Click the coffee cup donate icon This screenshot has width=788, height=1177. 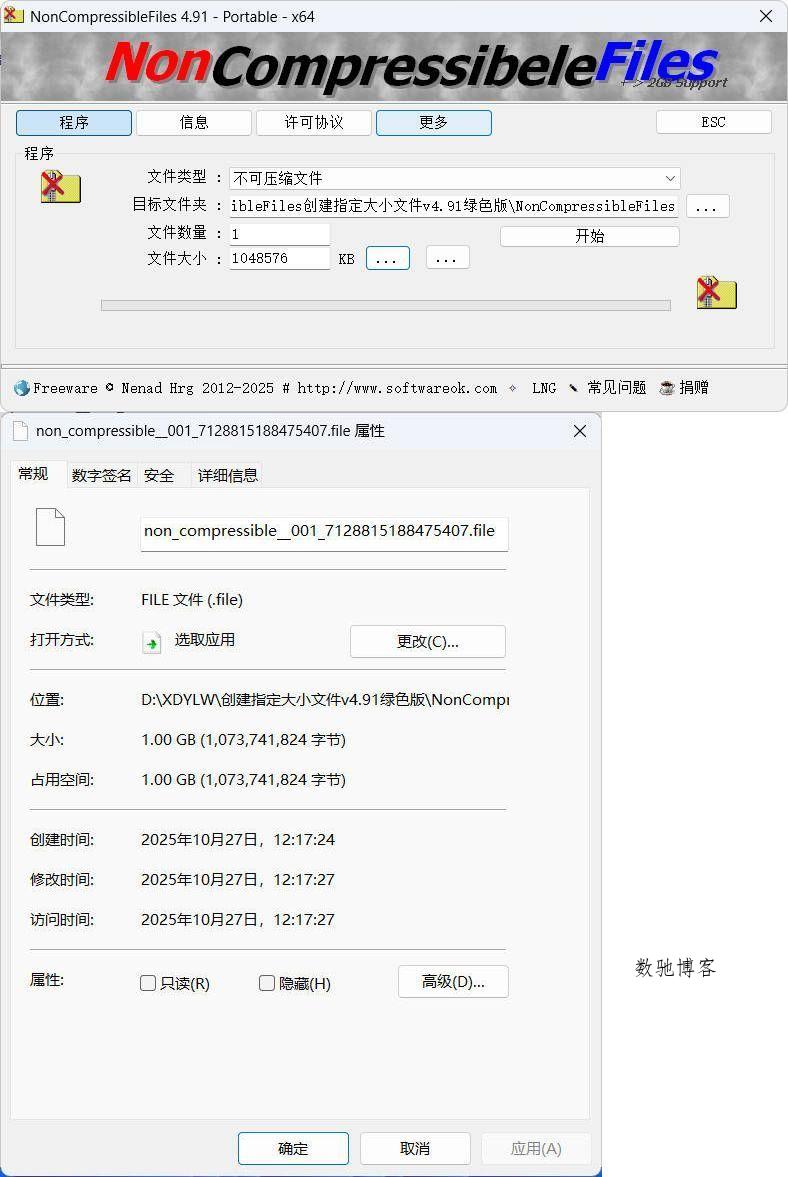point(666,388)
